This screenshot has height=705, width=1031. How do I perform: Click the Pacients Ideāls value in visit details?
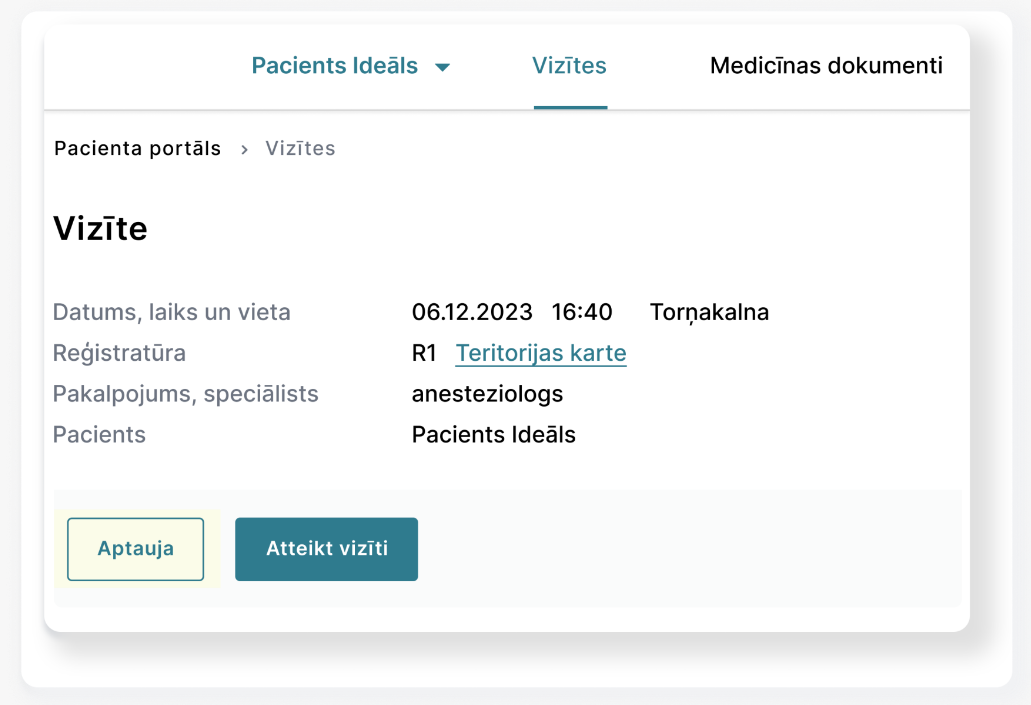[x=493, y=435]
